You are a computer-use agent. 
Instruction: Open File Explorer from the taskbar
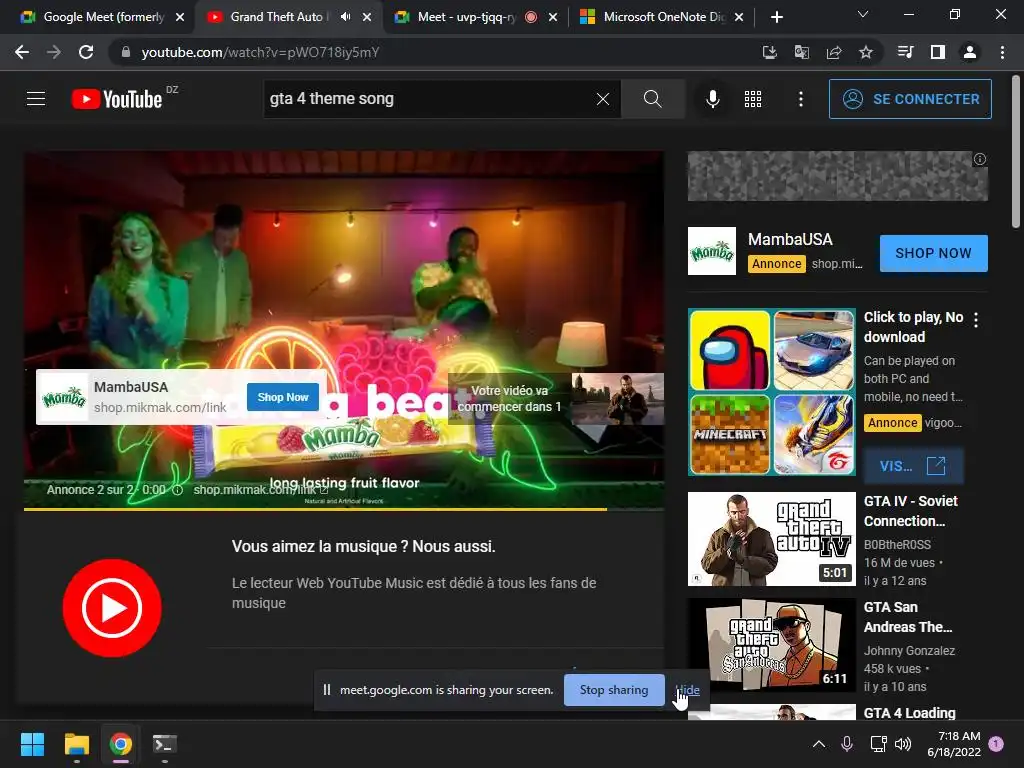pyautogui.click(x=76, y=744)
